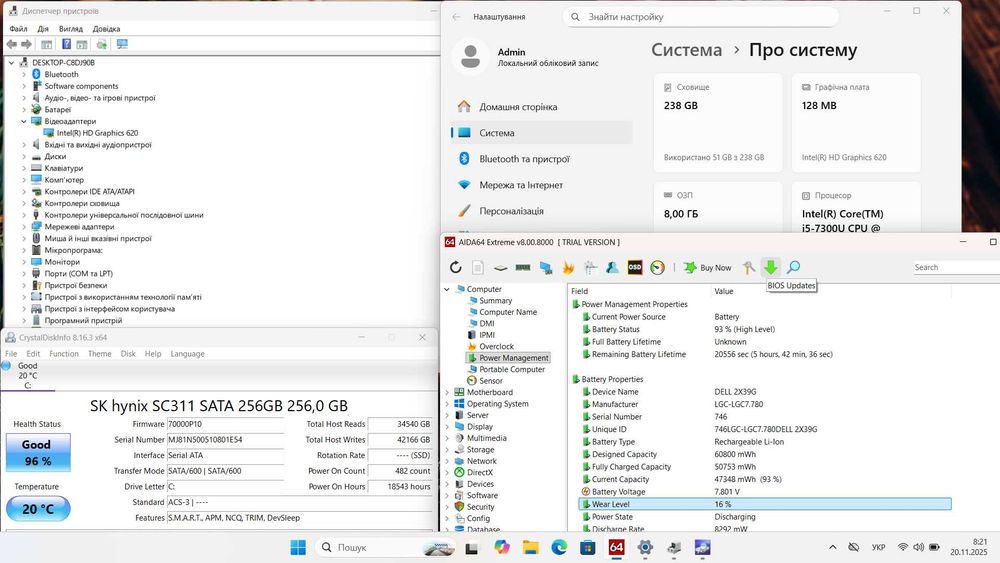Click Settings gear icon on taskbar
Viewport: 1000px width, 563px height.
645,547
